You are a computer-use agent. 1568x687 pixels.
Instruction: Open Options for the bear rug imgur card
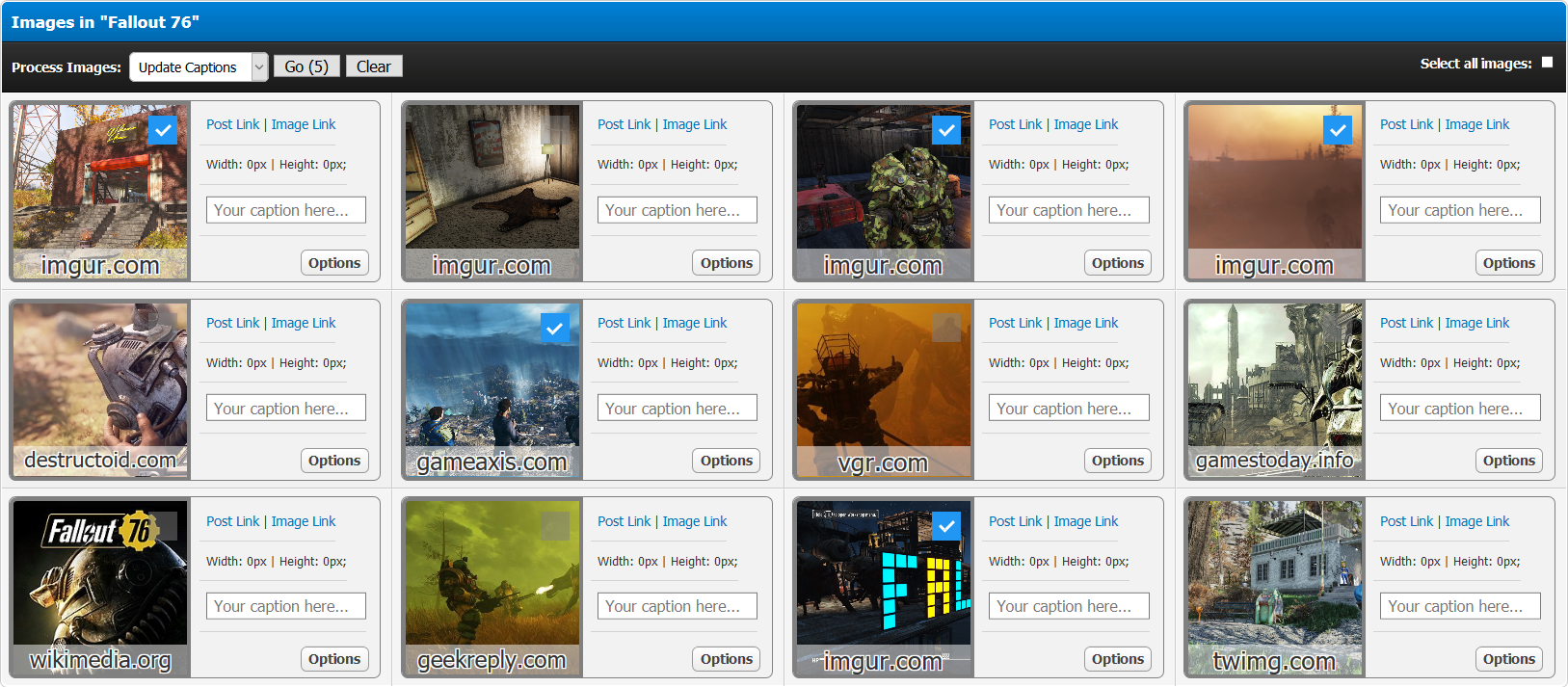point(727,263)
